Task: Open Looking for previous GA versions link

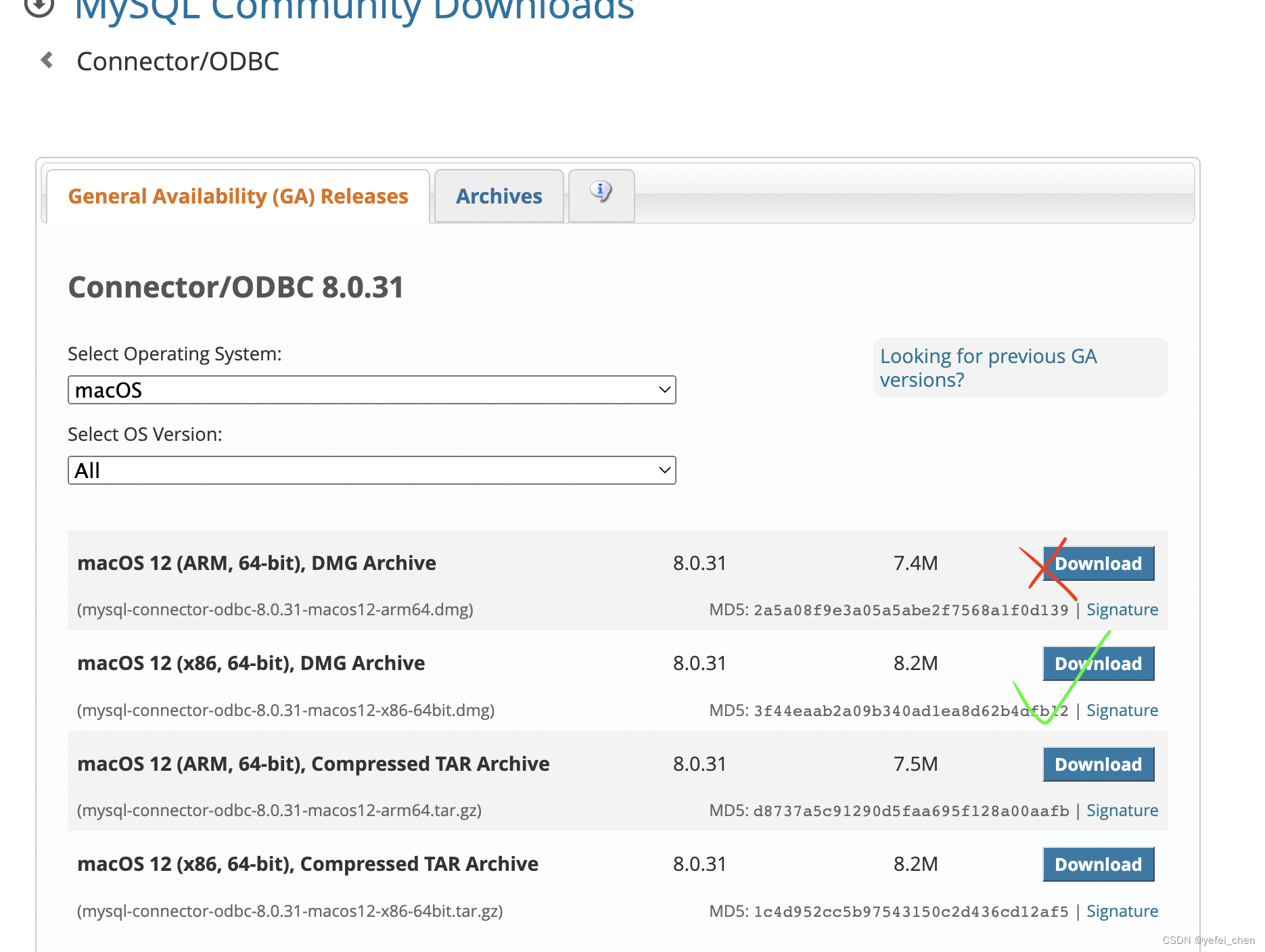Action: click(988, 368)
